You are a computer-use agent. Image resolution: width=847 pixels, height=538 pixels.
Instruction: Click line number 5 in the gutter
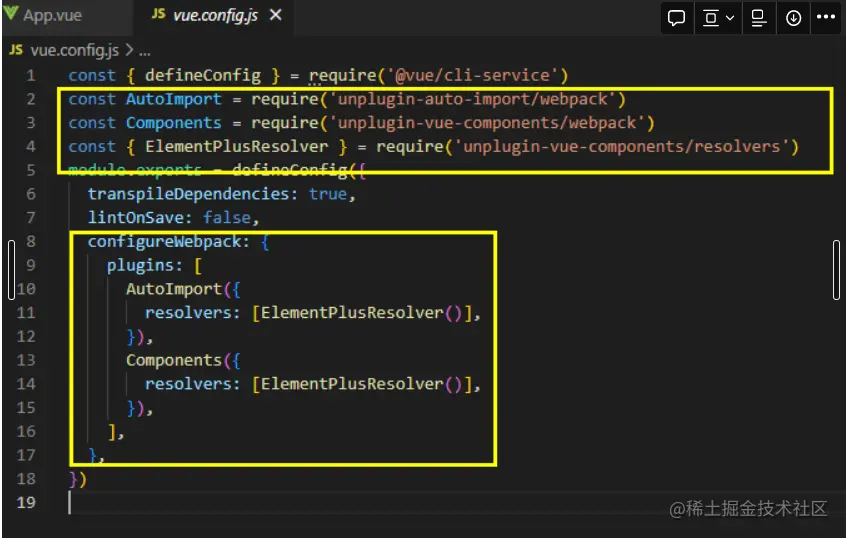[x=31, y=170]
